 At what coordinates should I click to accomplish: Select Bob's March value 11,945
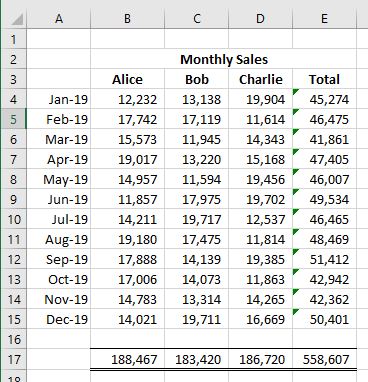197,139
